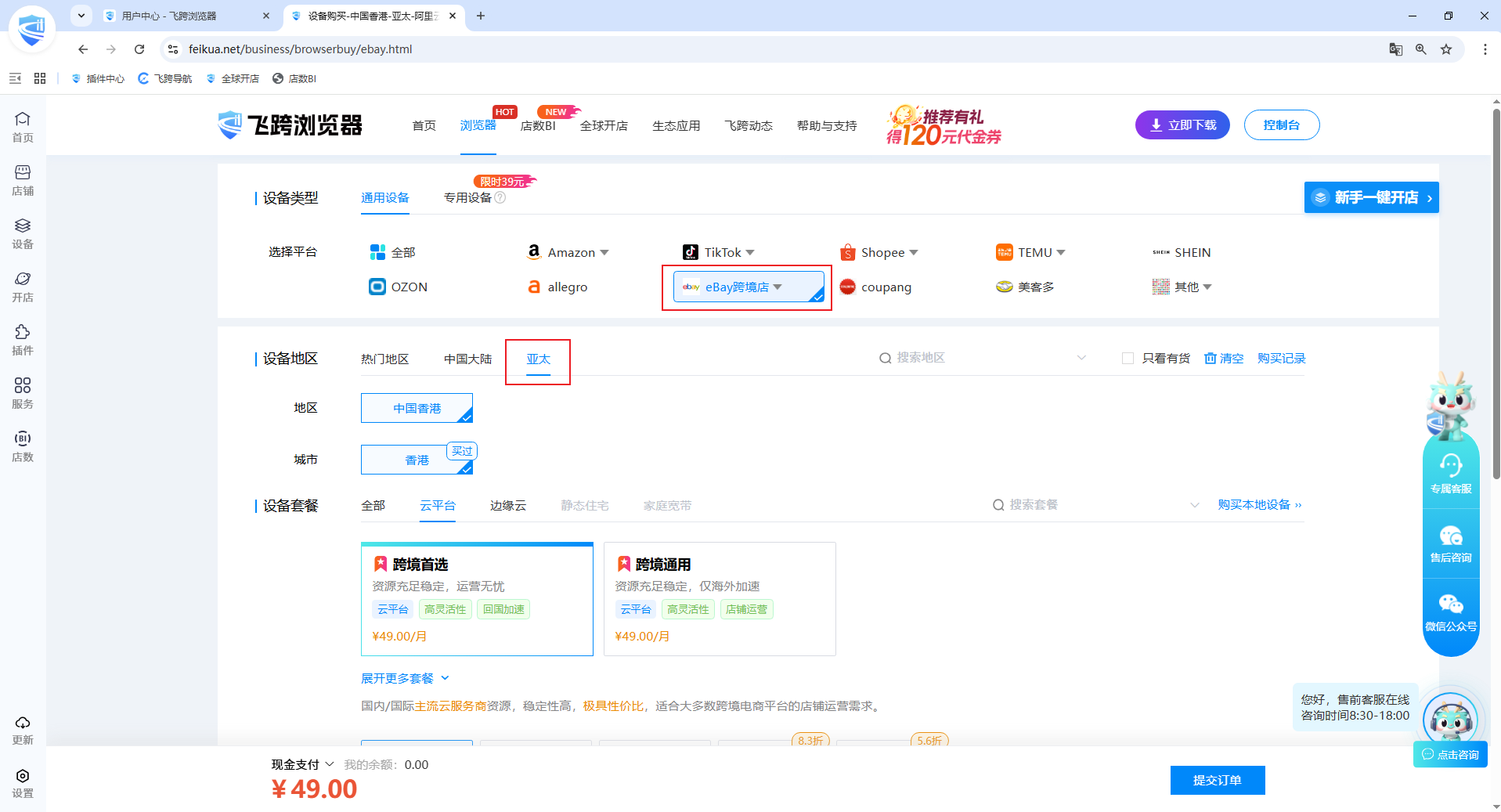The height and width of the screenshot is (812, 1501).
Task: Open the 搜索套餐 dropdown chevron
Action: pos(1194,505)
